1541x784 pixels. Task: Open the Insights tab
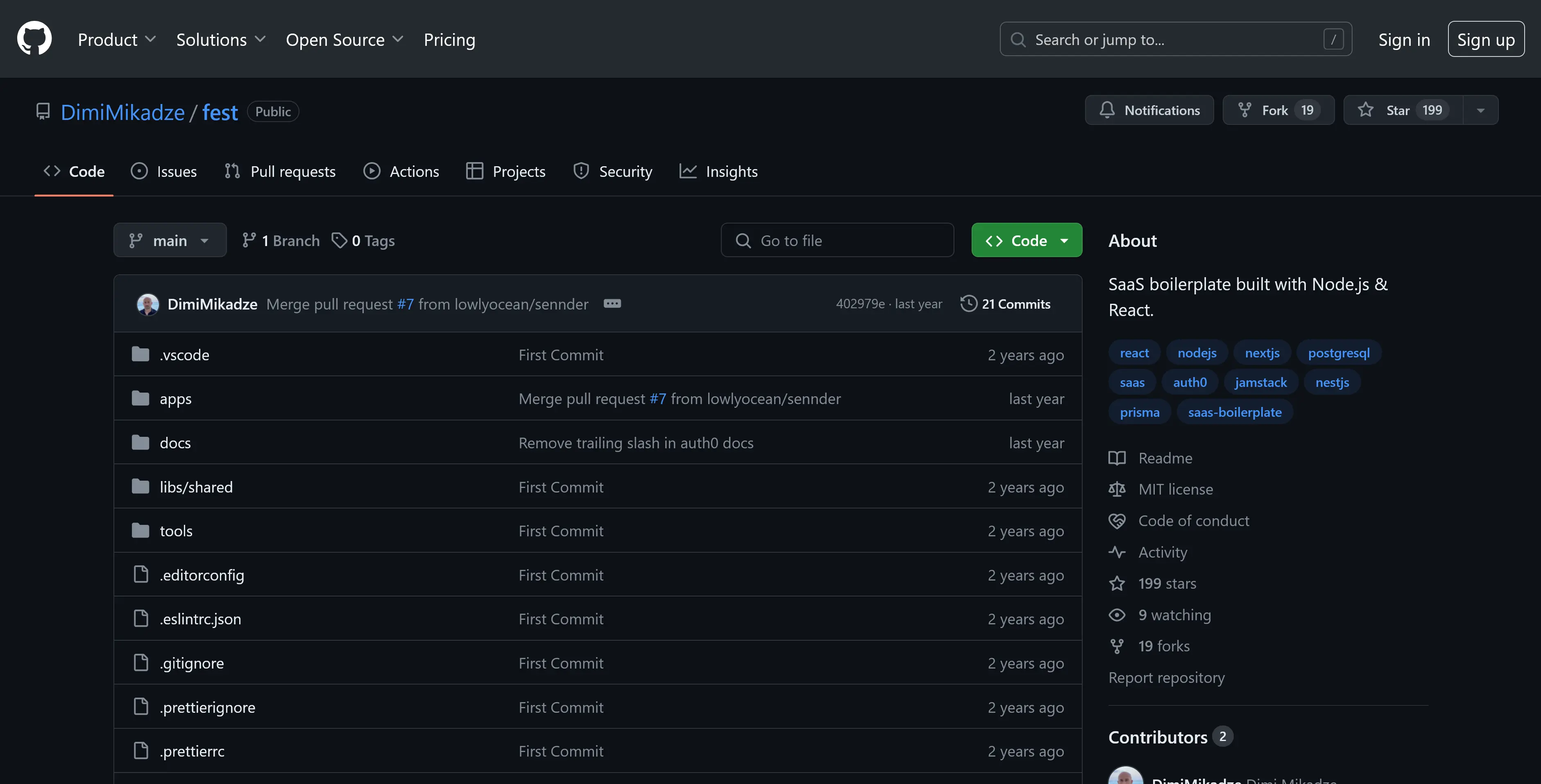(718, 172)
